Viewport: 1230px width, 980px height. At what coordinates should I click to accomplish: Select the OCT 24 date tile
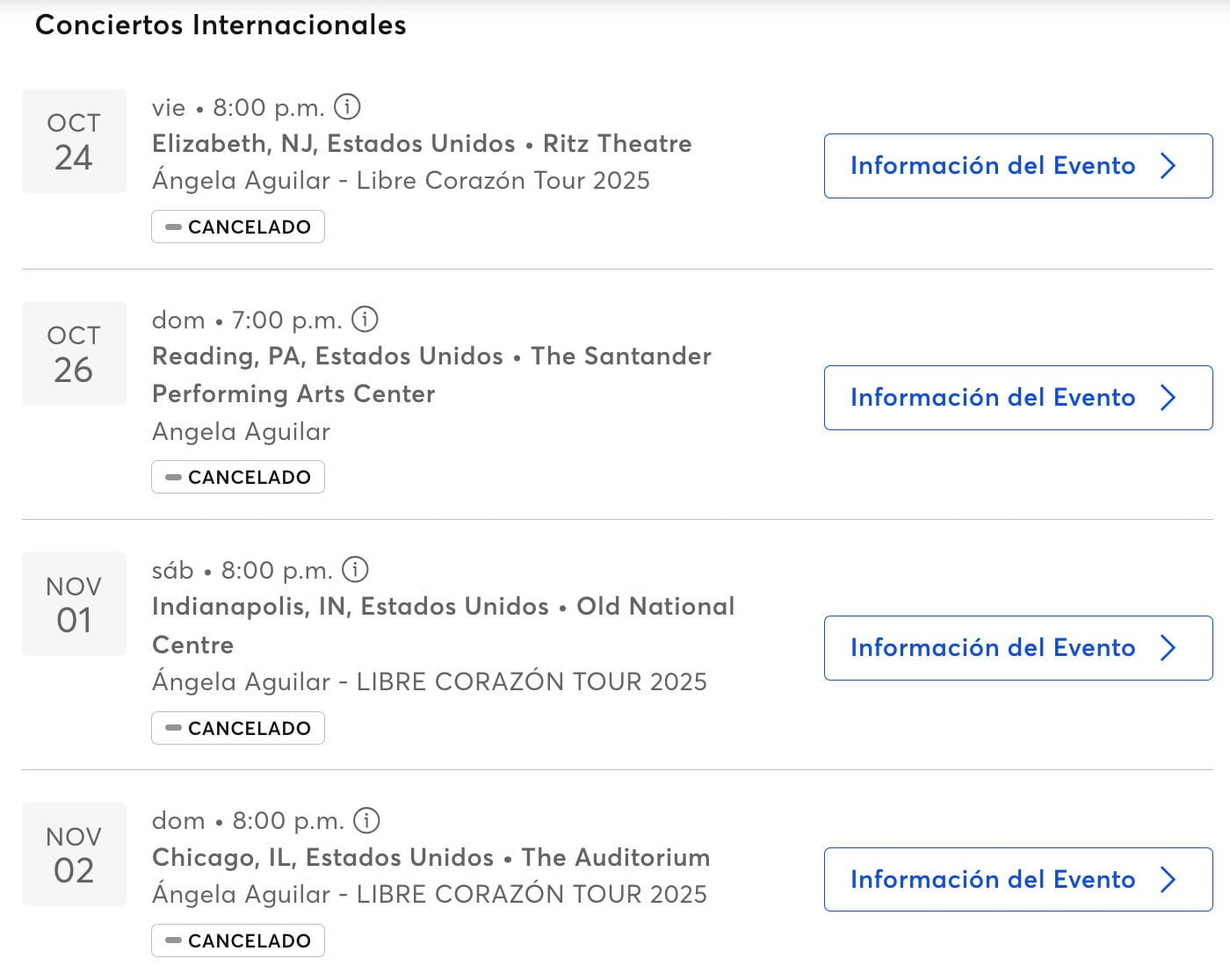click(x=74, y=141)
